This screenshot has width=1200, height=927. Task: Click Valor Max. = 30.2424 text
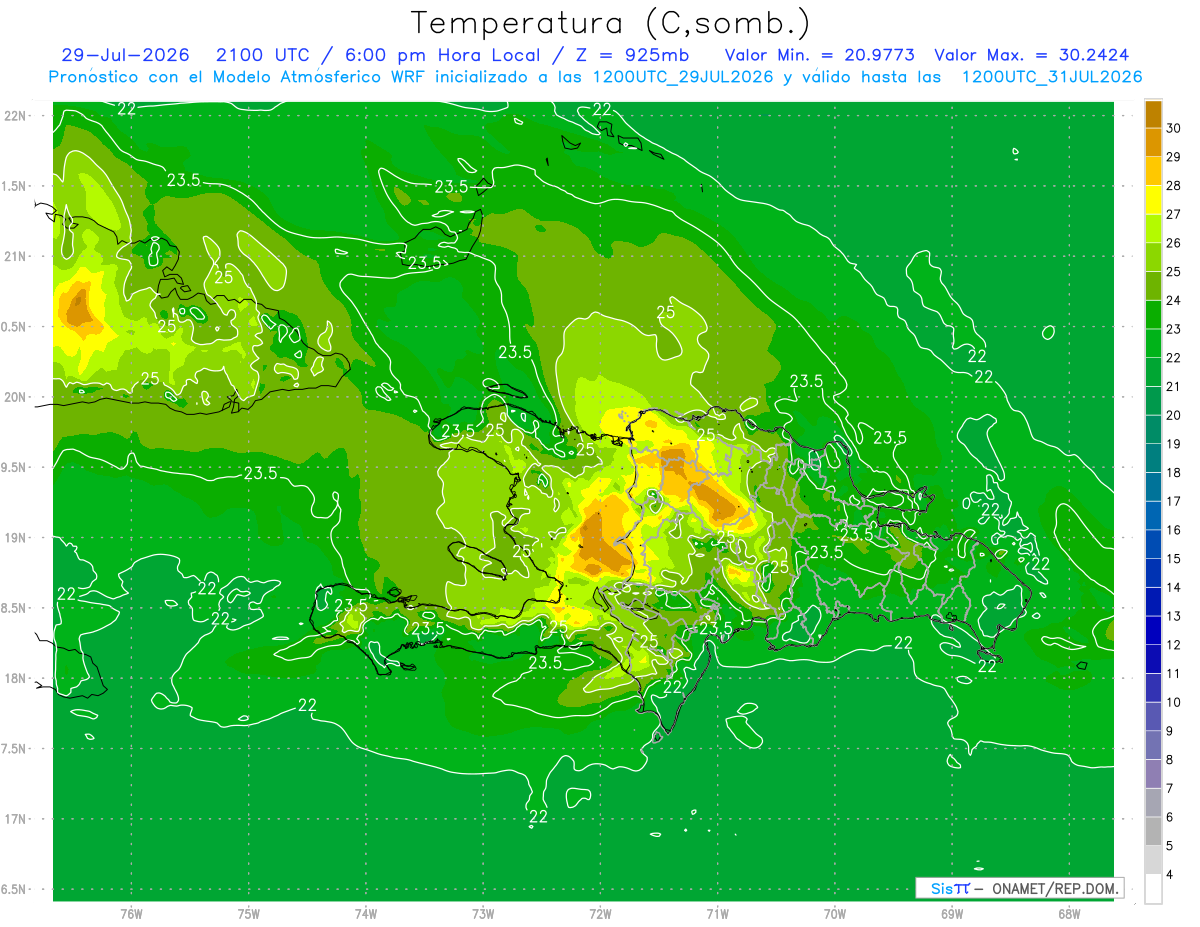pyautogui.click(x=1032, y=55)
